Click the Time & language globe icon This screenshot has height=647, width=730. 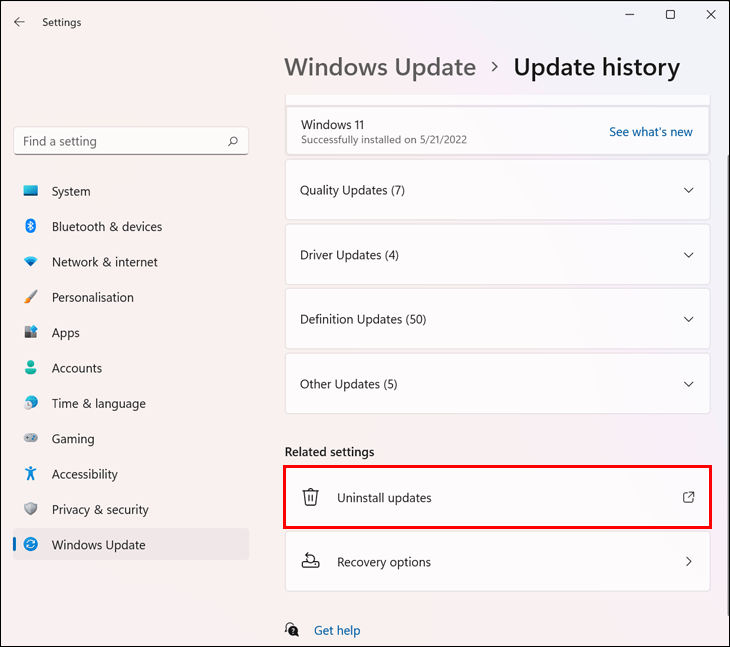(x=31, y=403)
